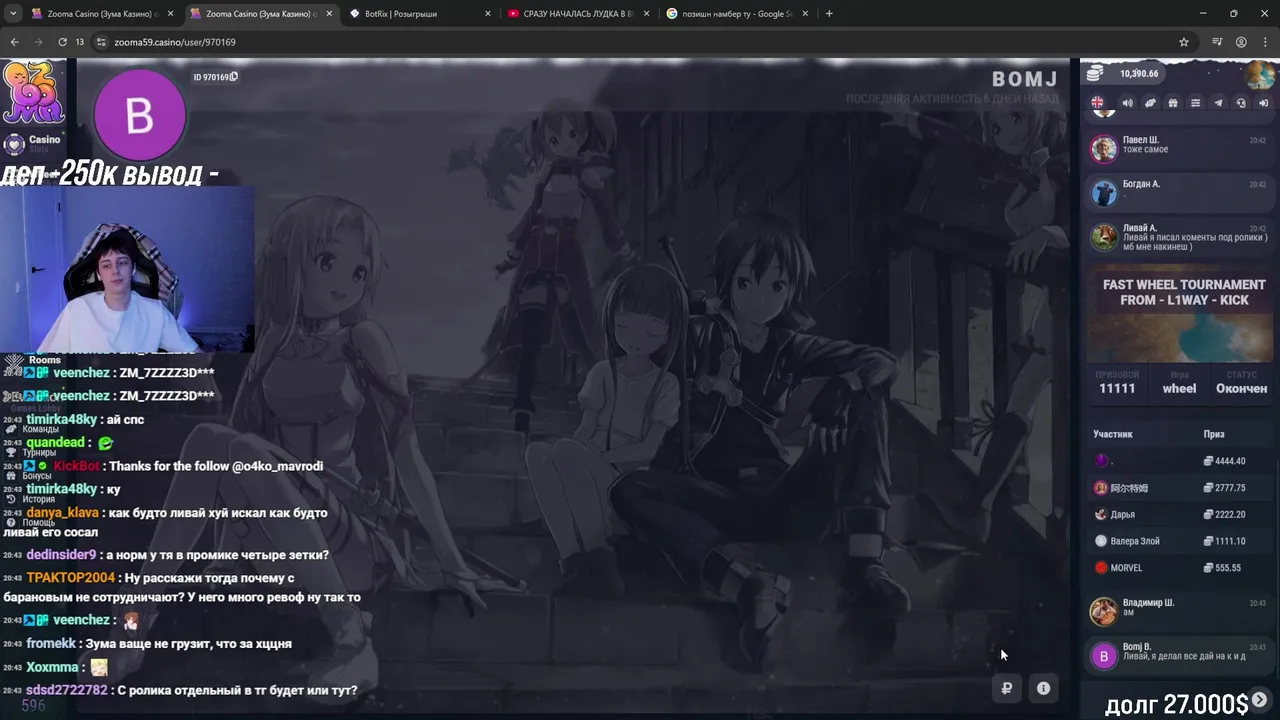Switch to first Zooma Casino browser tab
This screenshot has height=720, width=1280.
tap(101, 14)
